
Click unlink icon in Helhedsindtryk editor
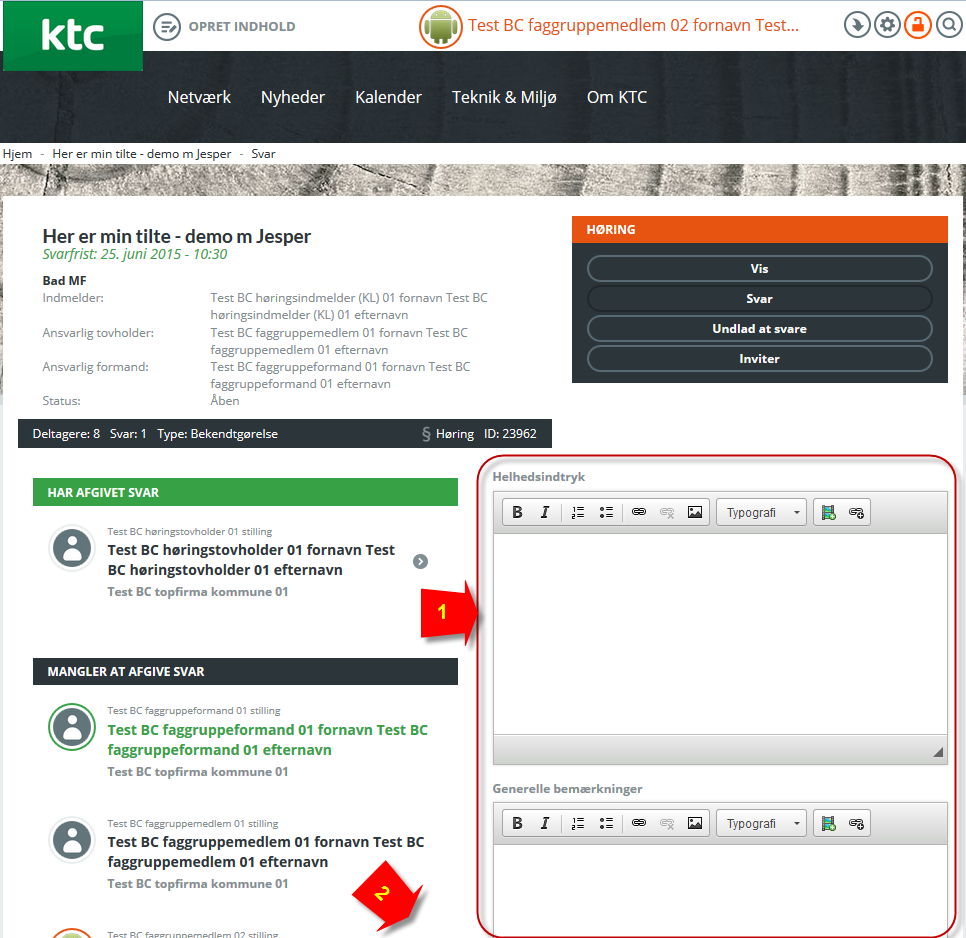click(x=667, y=512)
